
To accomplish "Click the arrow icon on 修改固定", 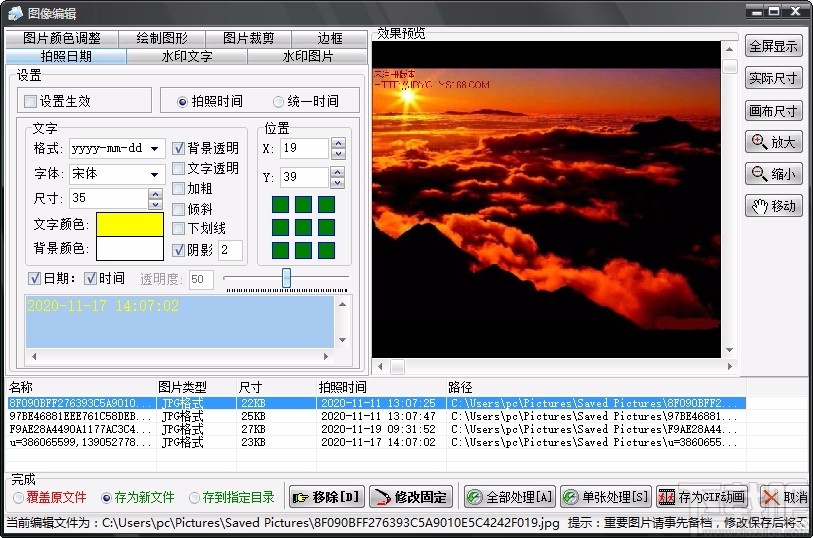I will coord(383,498).
